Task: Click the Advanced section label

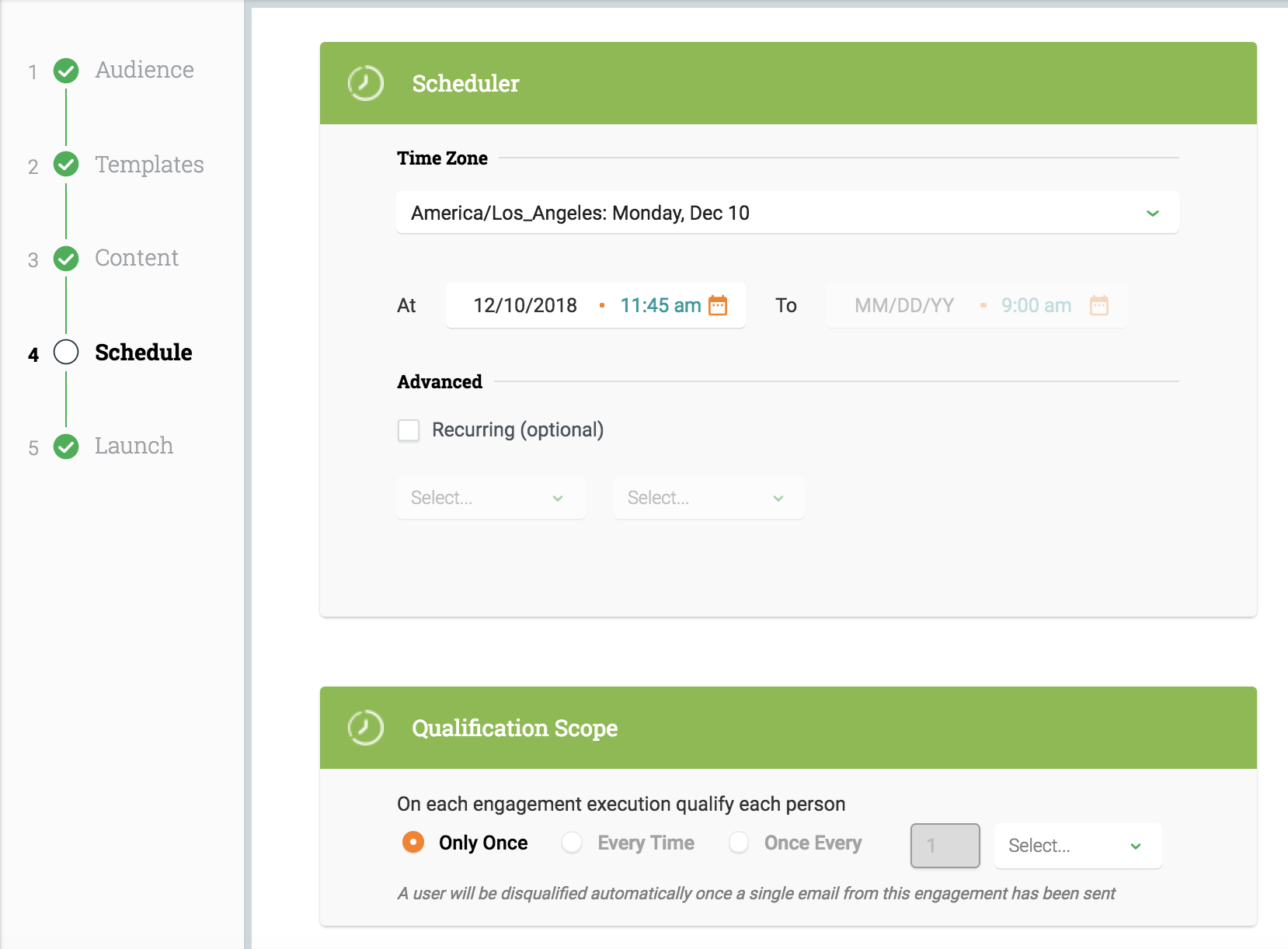Action: (440, 382)
